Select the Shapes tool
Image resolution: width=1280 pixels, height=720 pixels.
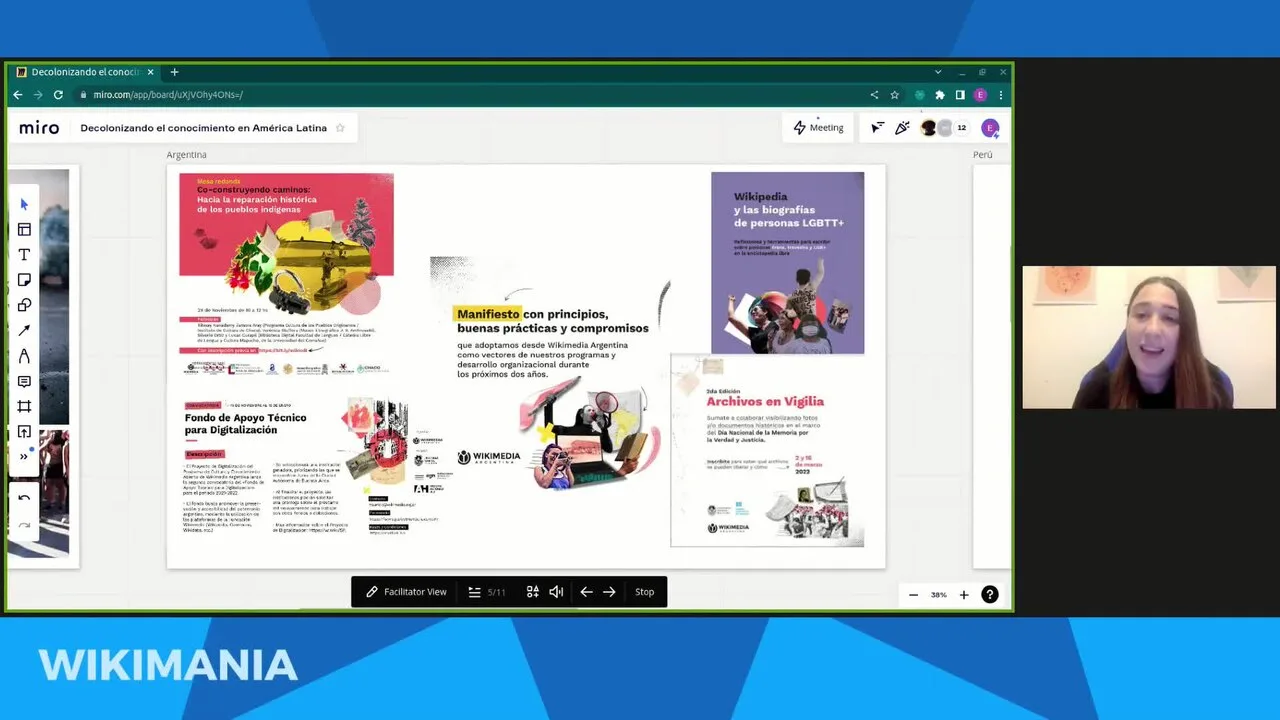coord(24,305)
